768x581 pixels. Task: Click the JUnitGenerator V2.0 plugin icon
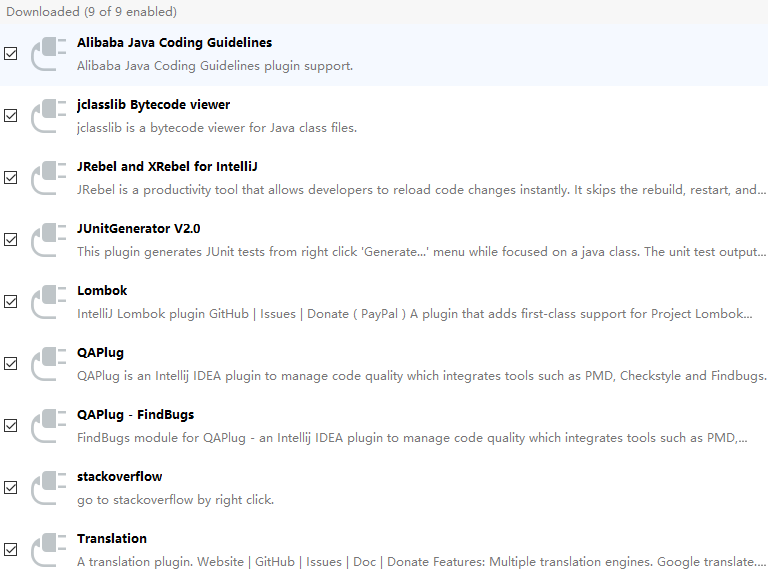48,240
